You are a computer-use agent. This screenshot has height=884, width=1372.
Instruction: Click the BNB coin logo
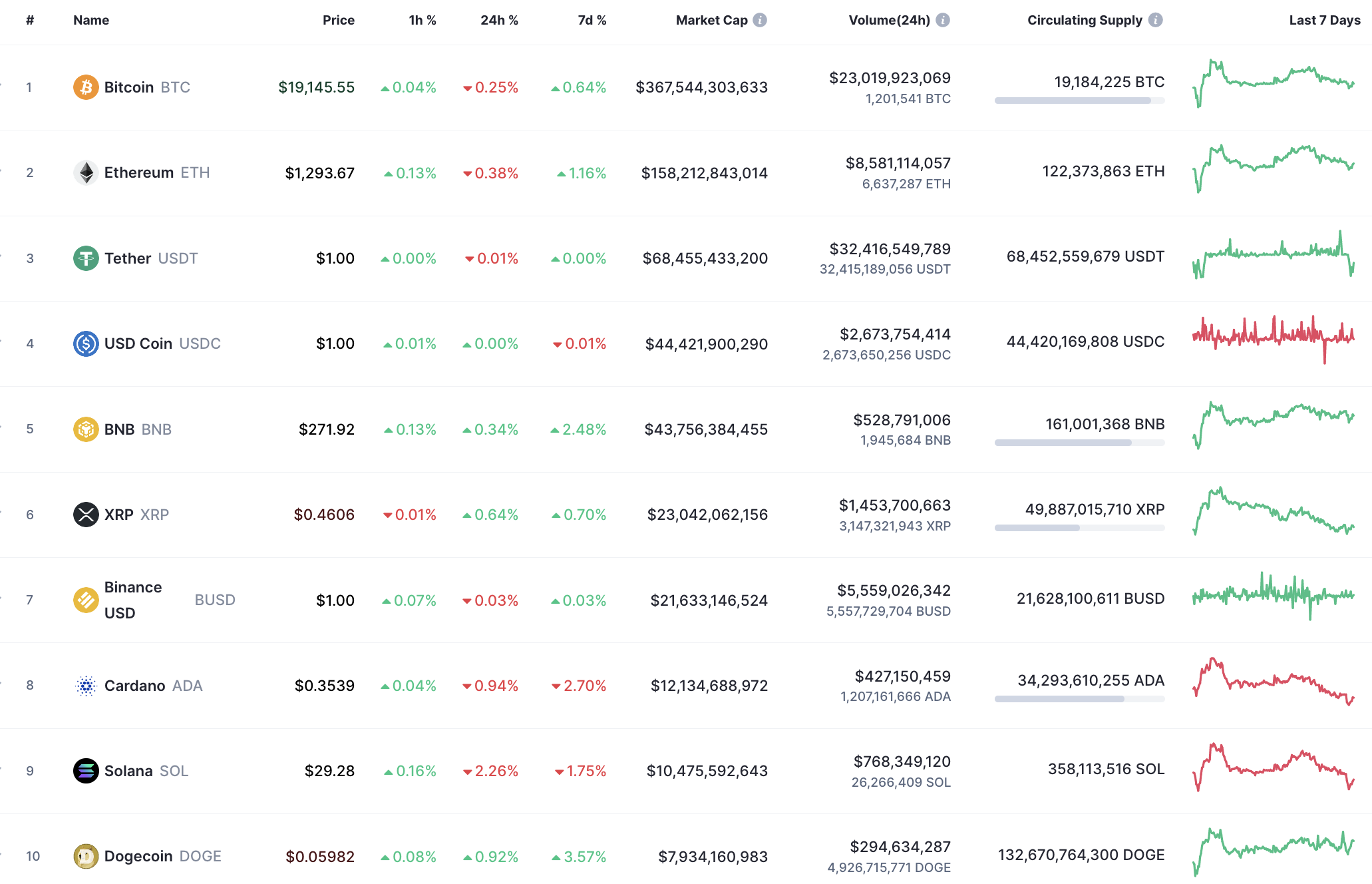coord(85,429)
